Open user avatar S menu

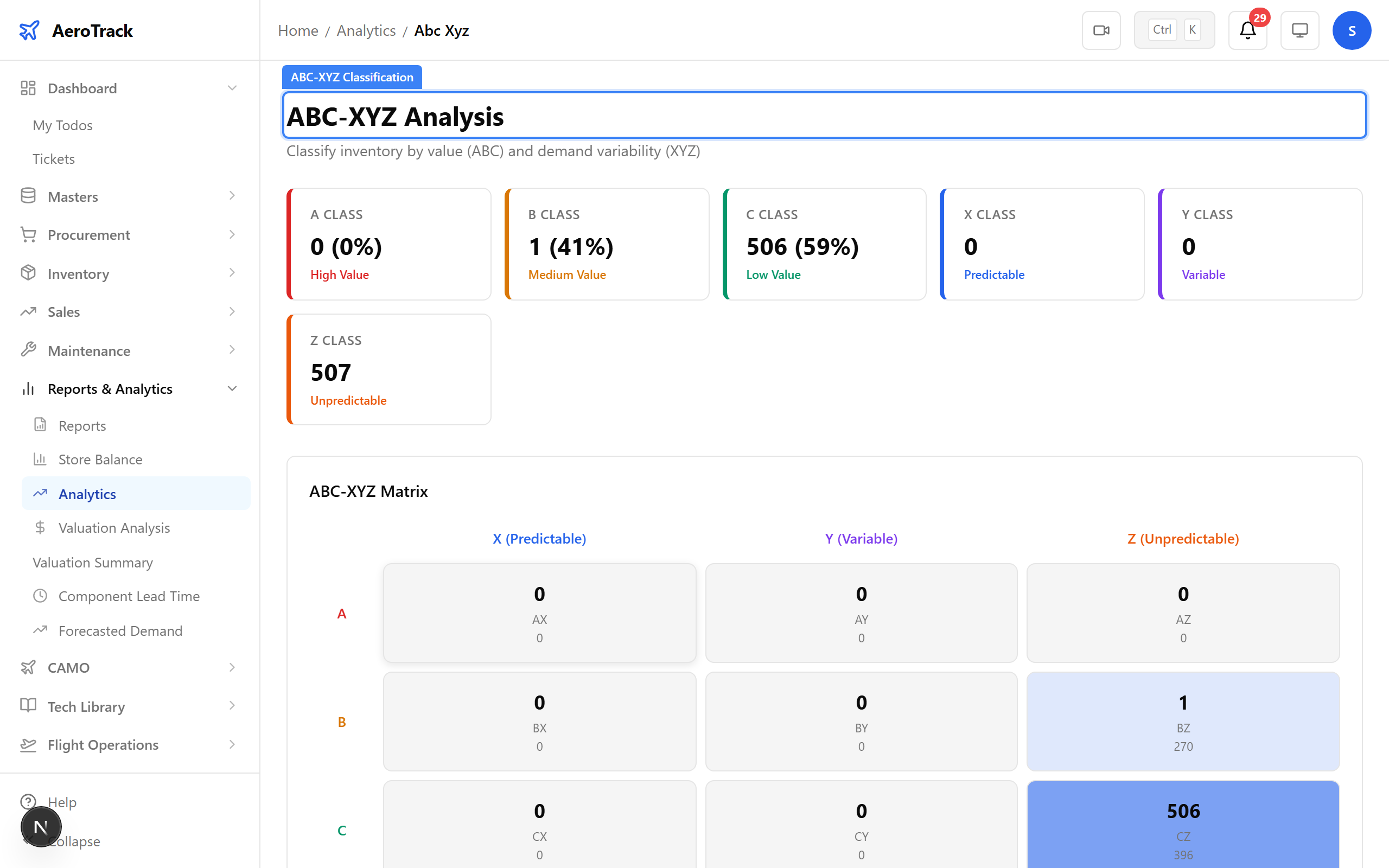click(1351, 30)
